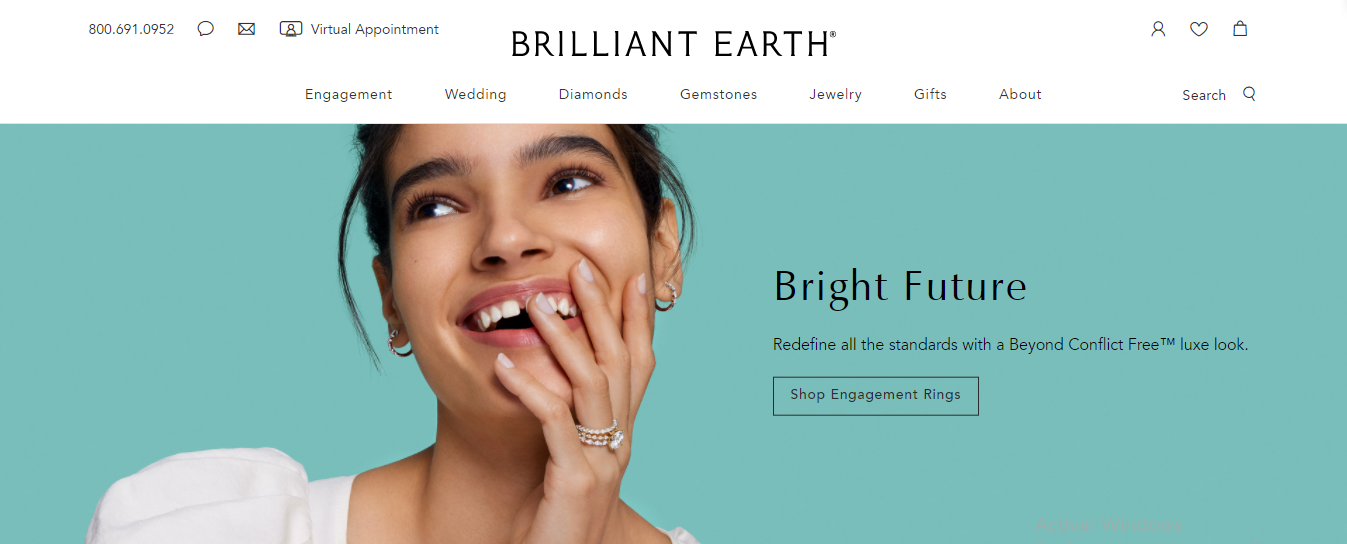
Task: Open the user account icon
Action: coord(1158,29)
